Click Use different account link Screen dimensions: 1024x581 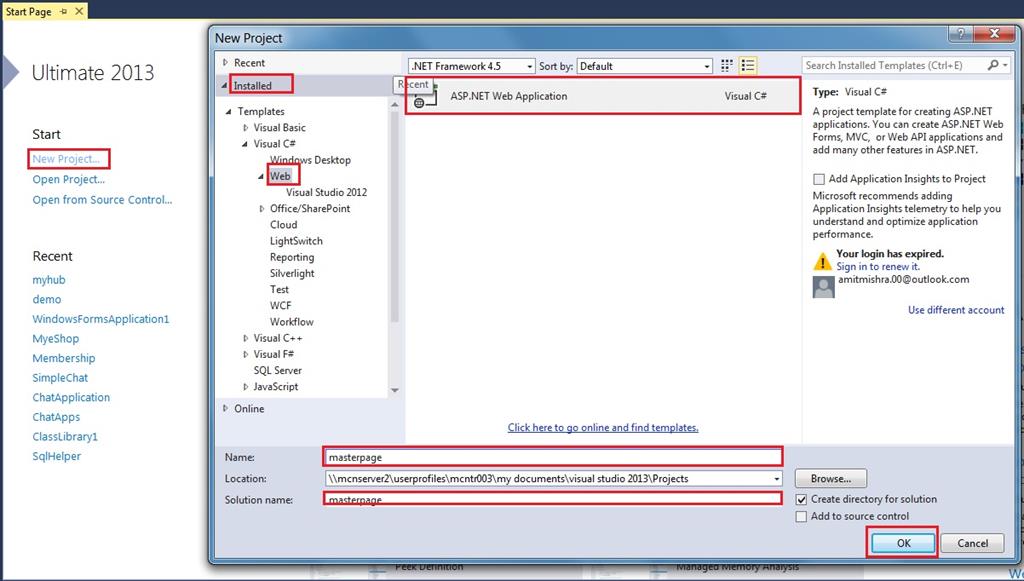pyautogui.click(x=956, y=310)
